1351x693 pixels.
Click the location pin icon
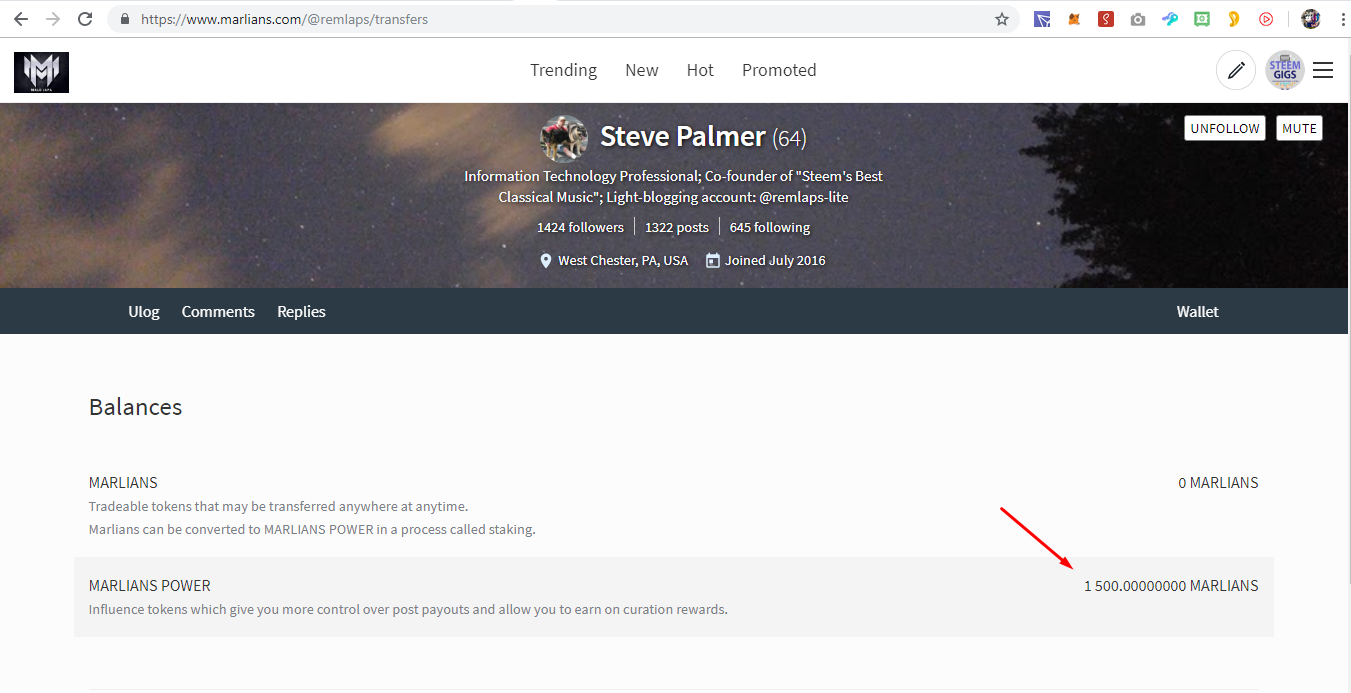(546, 260)
